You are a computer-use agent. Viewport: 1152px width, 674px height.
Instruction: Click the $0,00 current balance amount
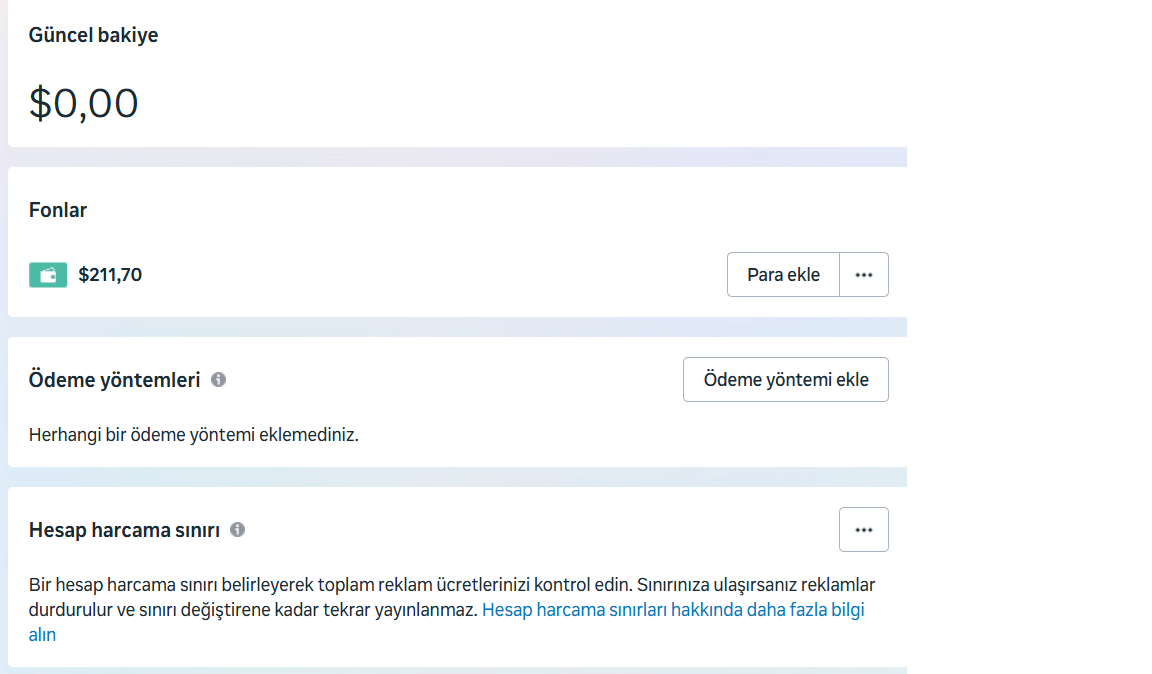coord(84,103)
